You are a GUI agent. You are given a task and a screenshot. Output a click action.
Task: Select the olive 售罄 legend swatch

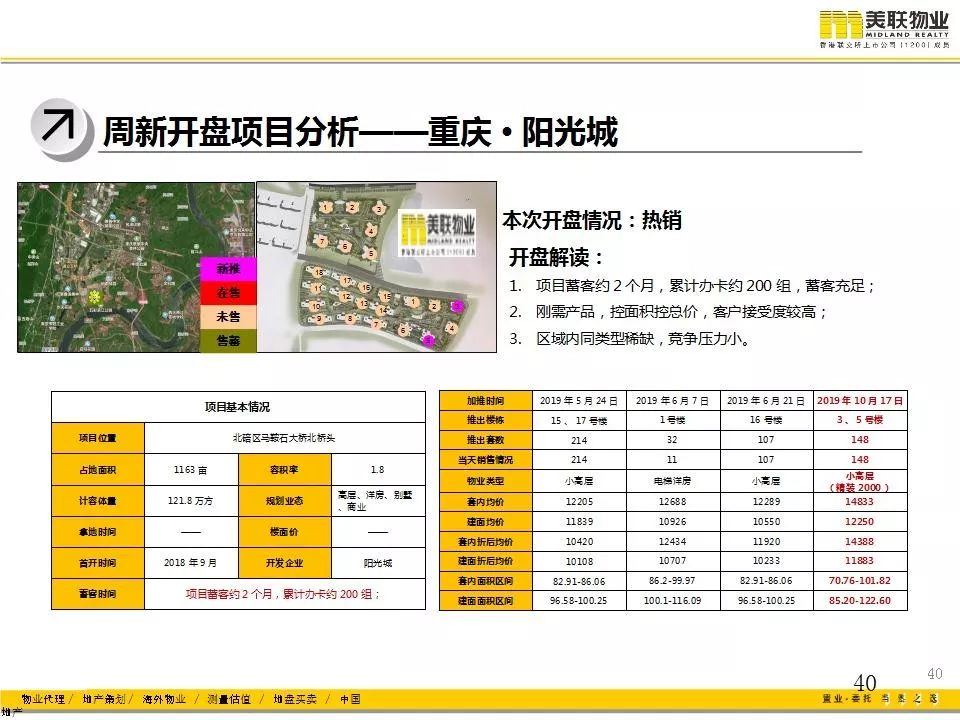tap(228, 340)
